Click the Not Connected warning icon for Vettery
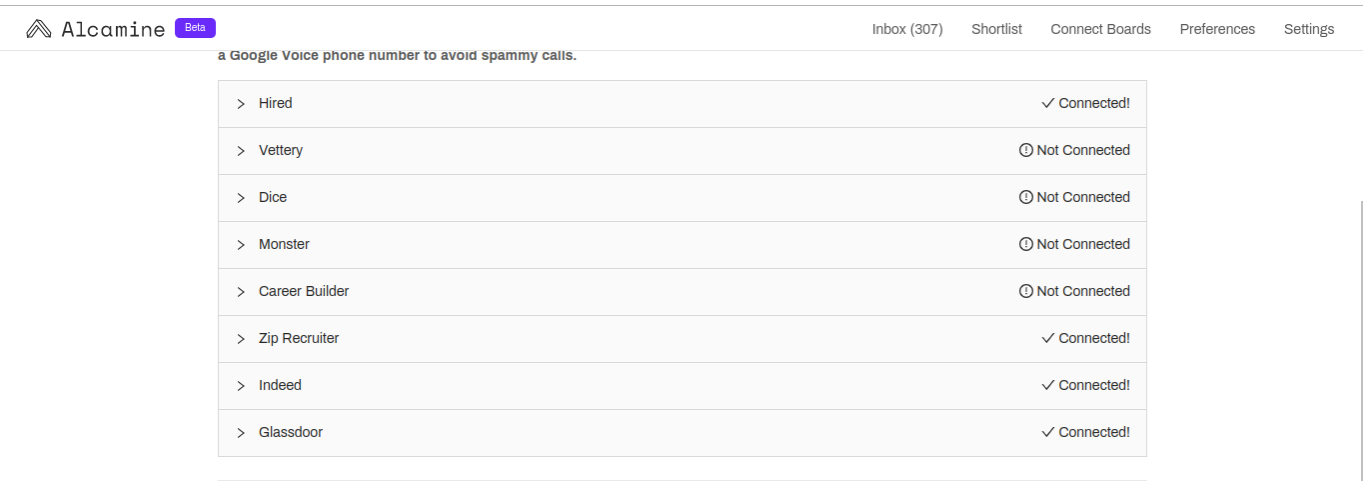This screenshot has height=481, width=1363. [x=1025, y=150]
